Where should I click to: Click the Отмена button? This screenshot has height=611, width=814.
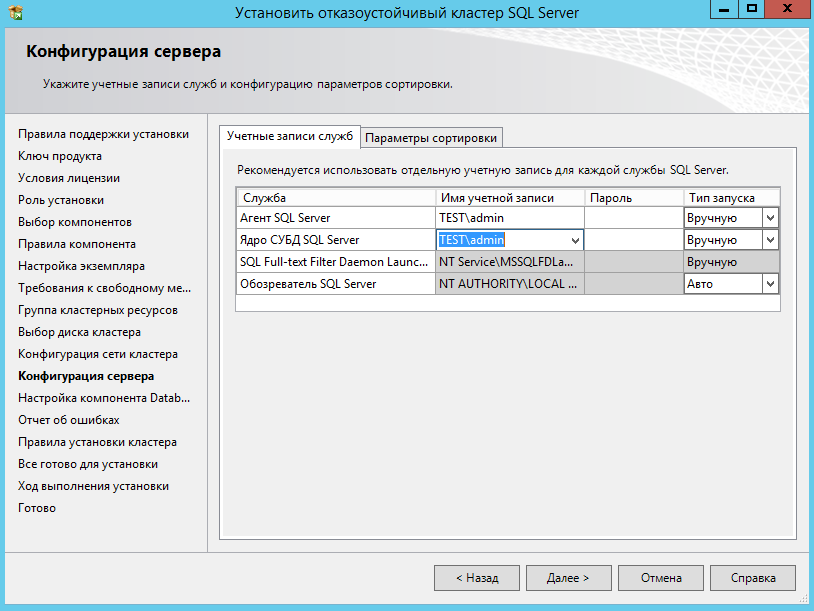coord(661,578)
